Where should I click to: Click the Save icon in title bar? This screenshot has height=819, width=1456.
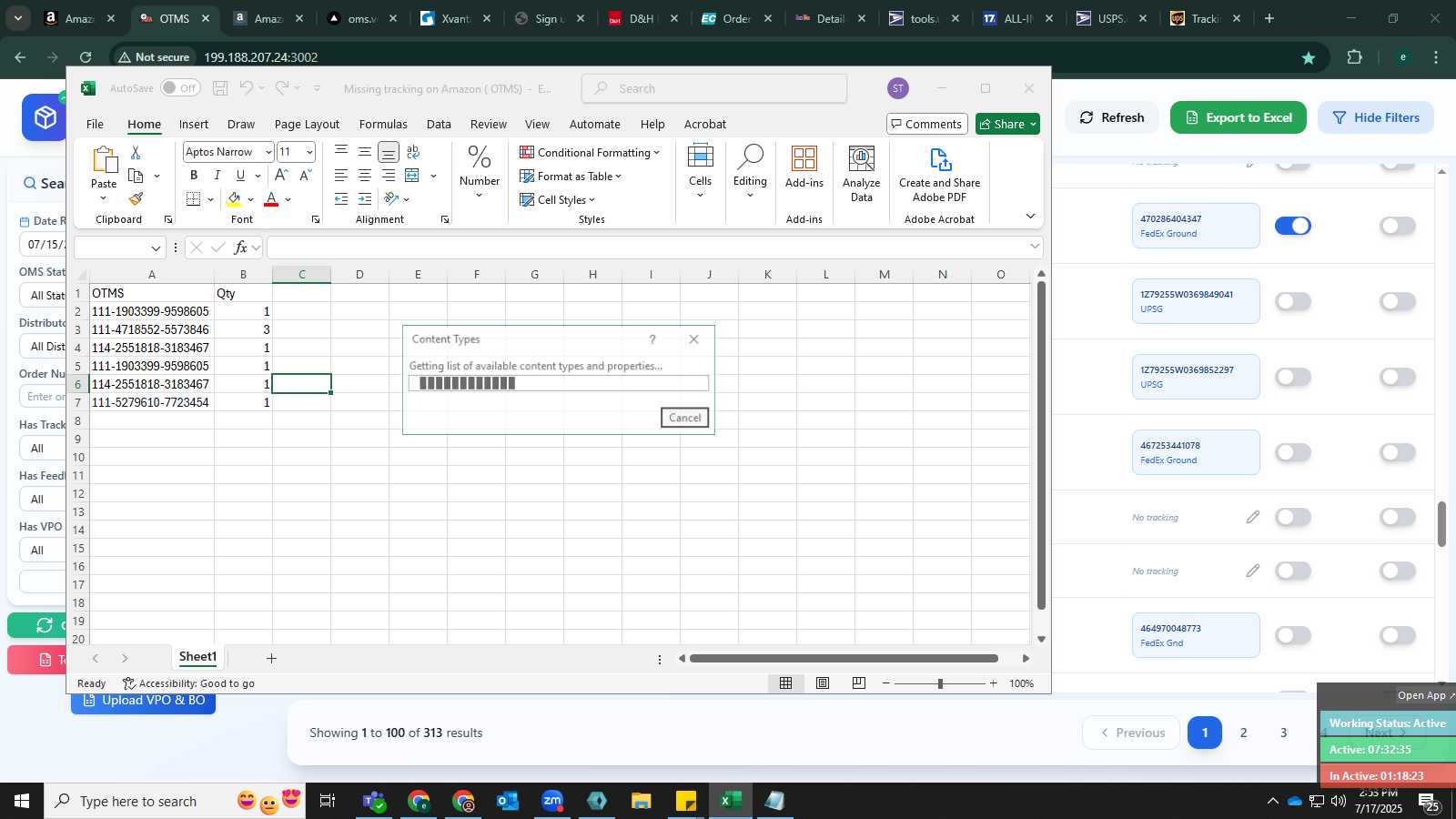click(x=220, y=88)
